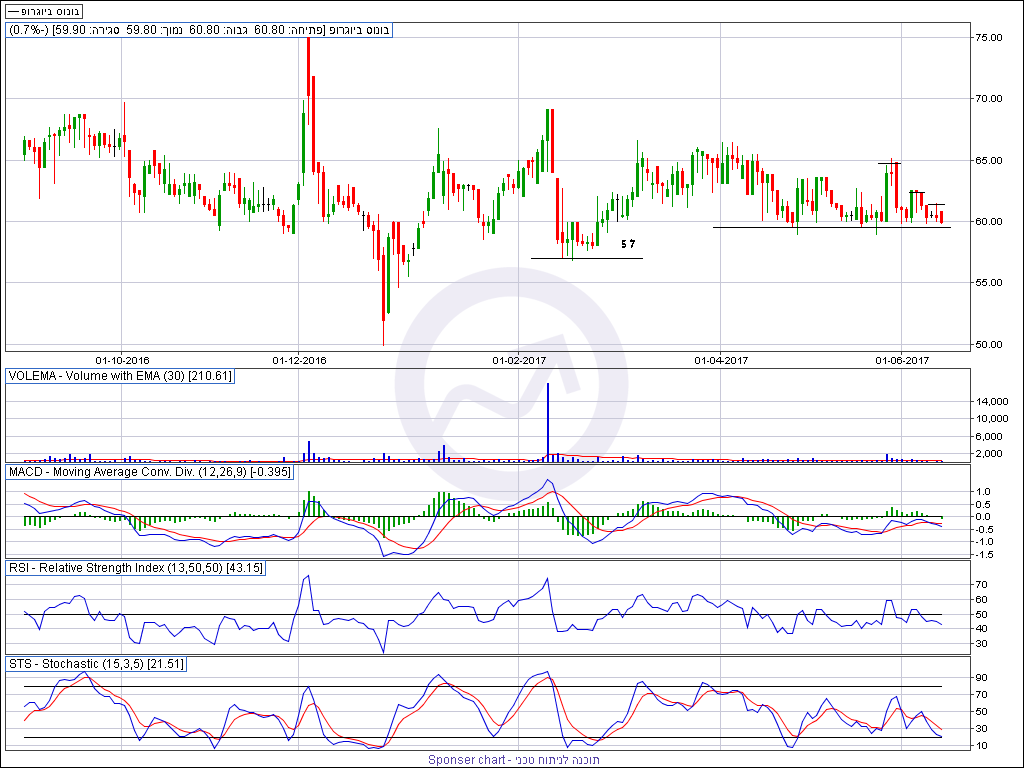The width and height of the screenshot is (1024, 768).
Task: Open the STS Stochastic (15,3,5) panel label
Action: pyautogui.click(x=97, y=664)
